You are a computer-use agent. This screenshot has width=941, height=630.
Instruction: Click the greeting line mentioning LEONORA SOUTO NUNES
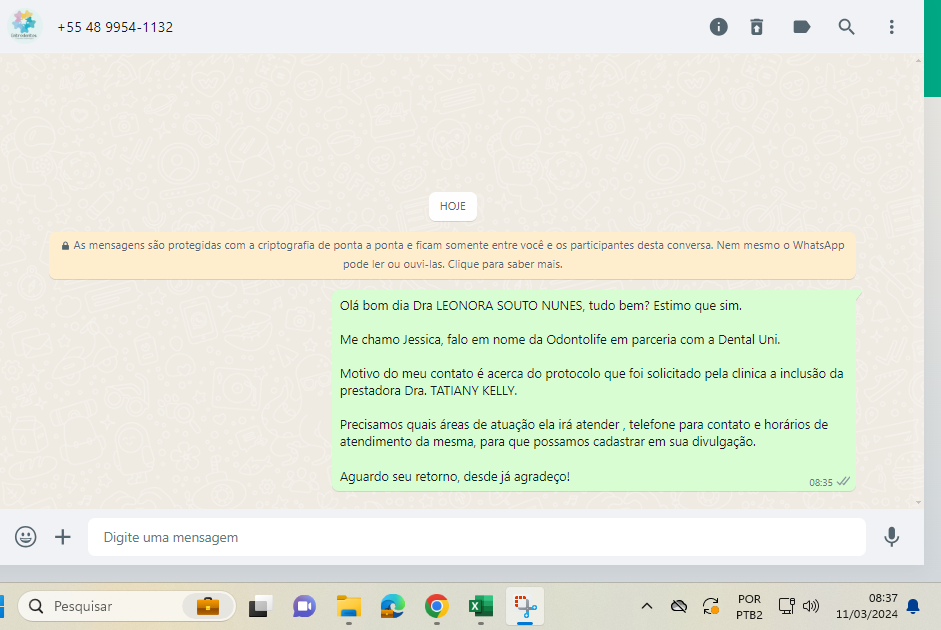(x=541, y=306)
